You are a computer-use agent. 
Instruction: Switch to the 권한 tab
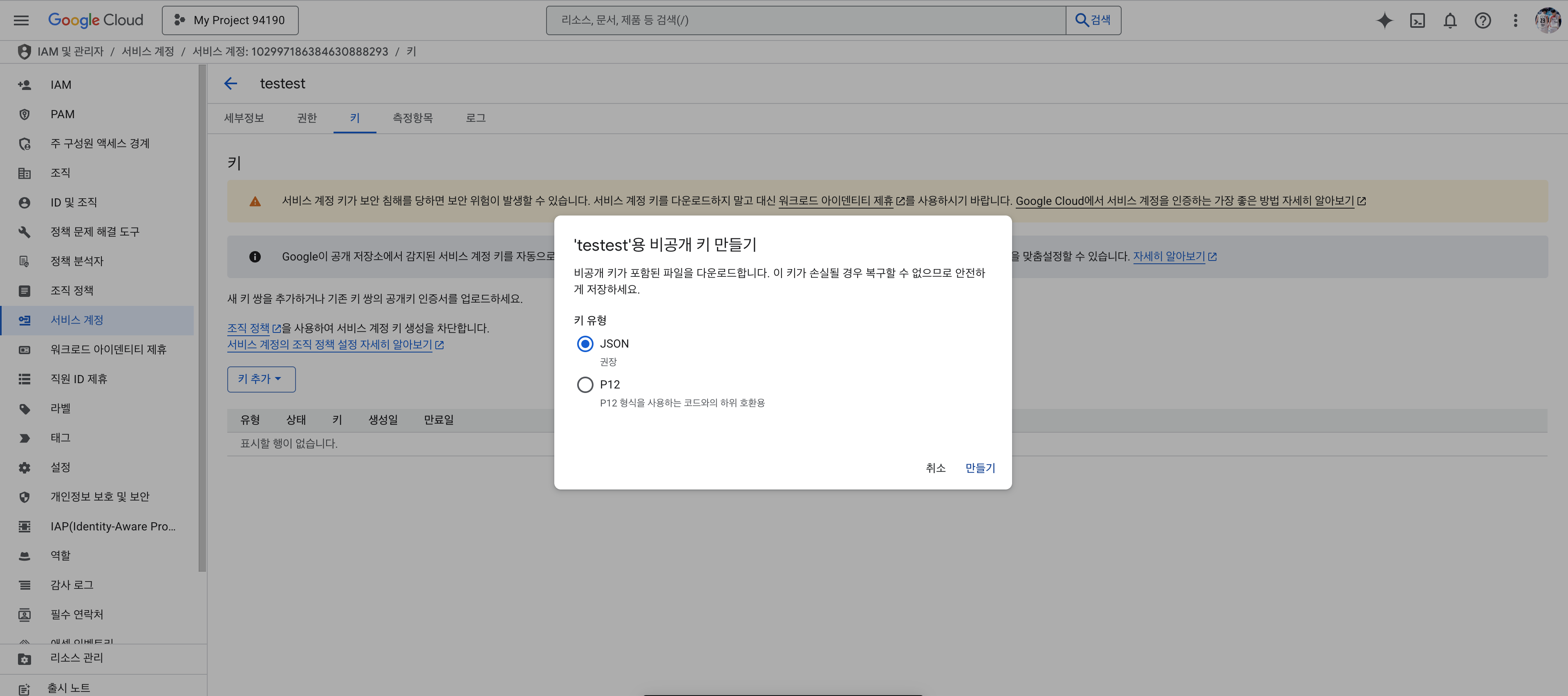point(307,118)
